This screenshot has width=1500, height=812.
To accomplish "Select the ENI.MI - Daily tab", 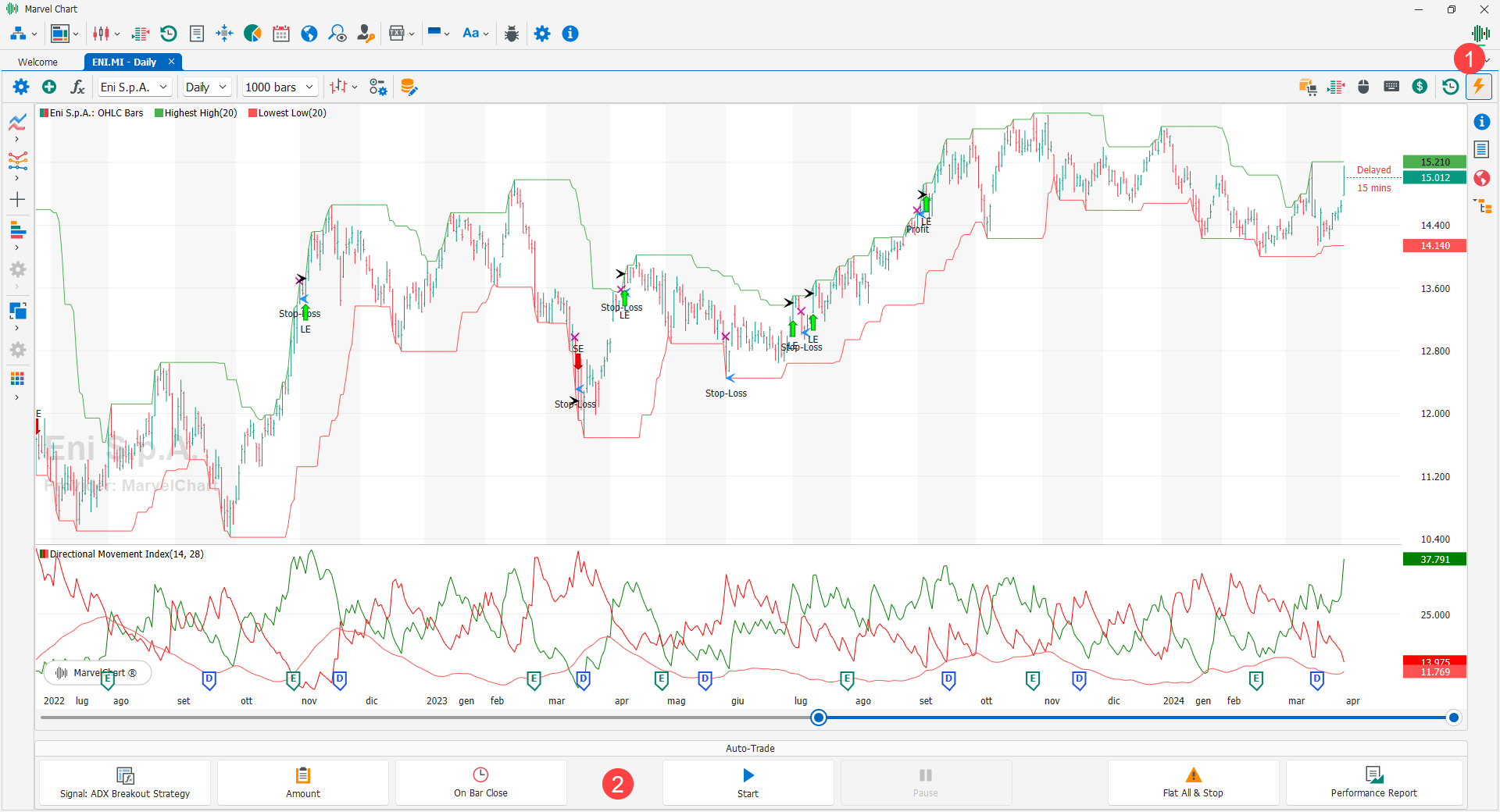I will click(124, 62).
